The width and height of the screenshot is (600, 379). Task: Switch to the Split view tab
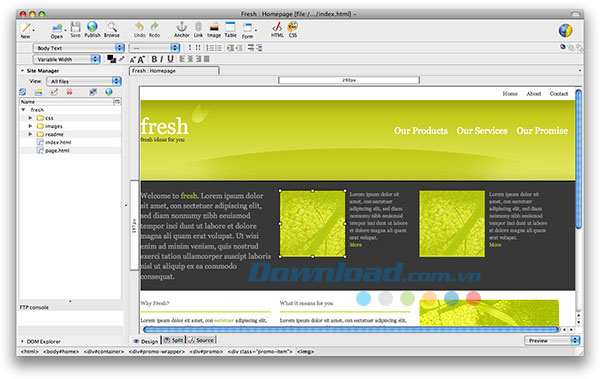173,340
